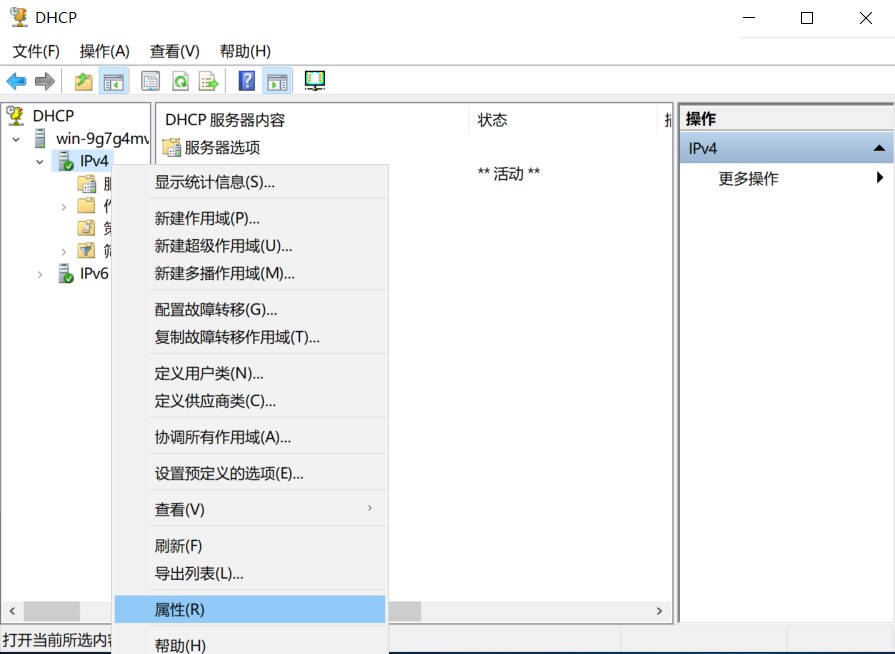The width and height of the screenshot is (895, 654).
Task: Select the win-9g7g4mv server label
Action: (x=102, y=139)
